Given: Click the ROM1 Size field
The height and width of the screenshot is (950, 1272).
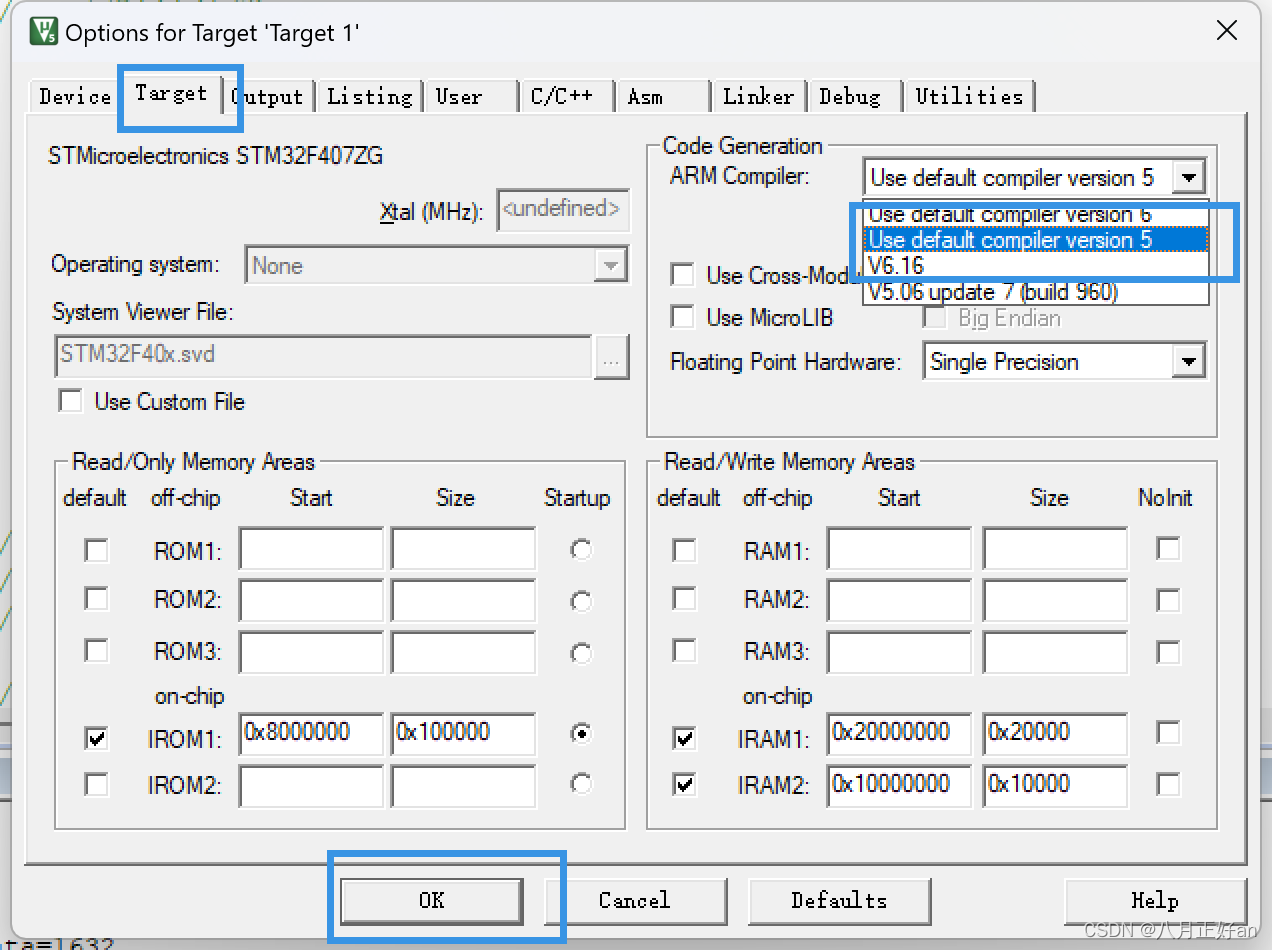Looking at the screenshot, I should 463,549.
